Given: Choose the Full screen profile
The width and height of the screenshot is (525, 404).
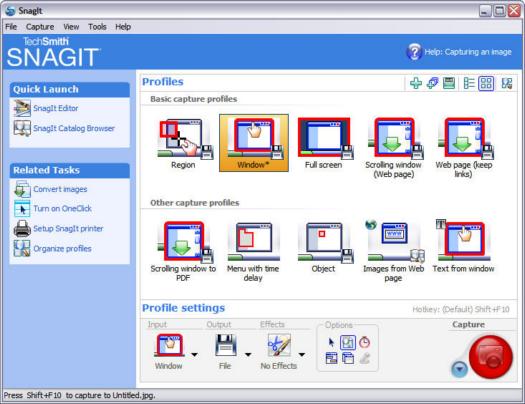Looking at the screenshot, I should [324, 143].
